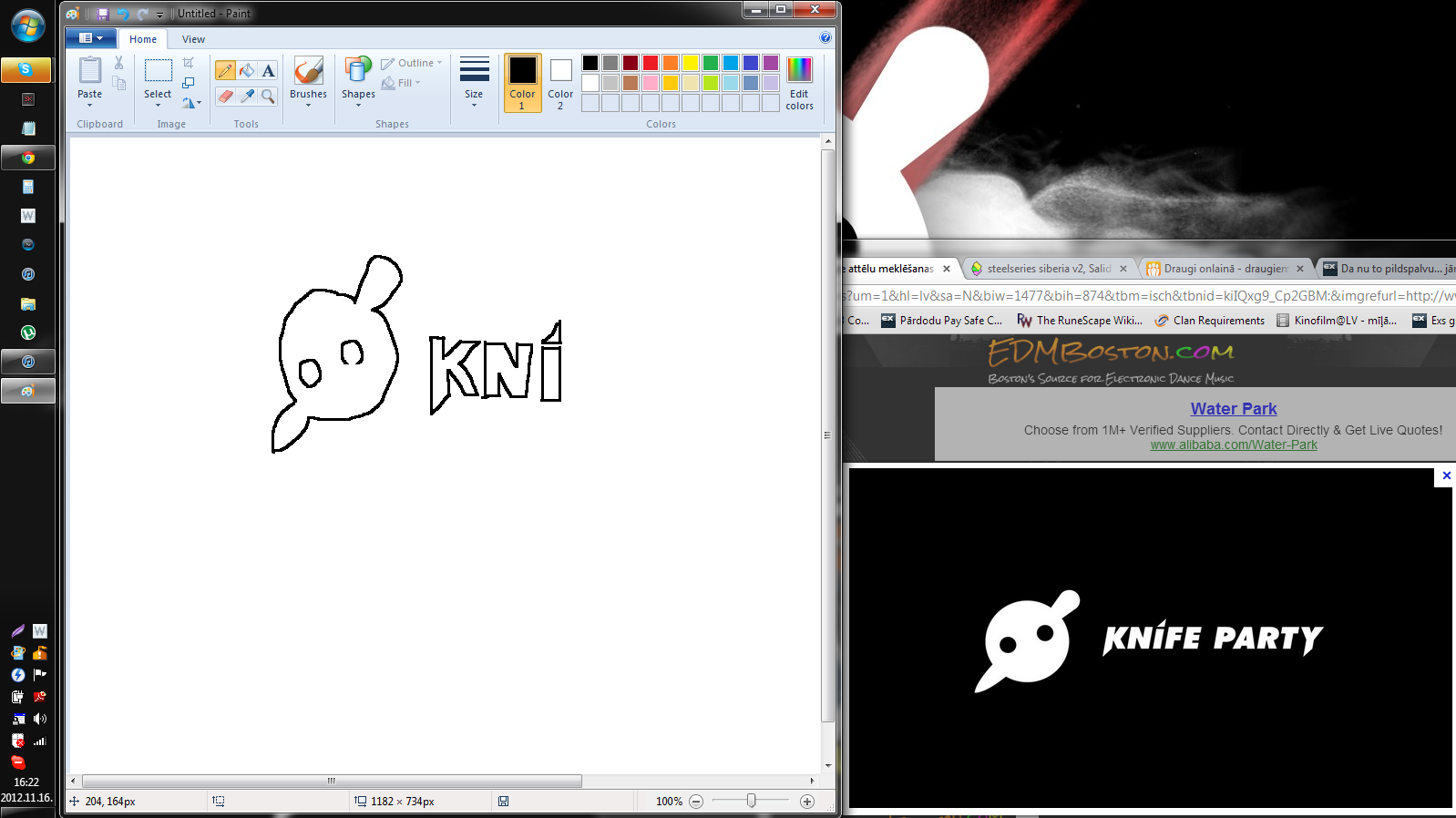Click the volume speaker tray icon

tap(40, 719)
